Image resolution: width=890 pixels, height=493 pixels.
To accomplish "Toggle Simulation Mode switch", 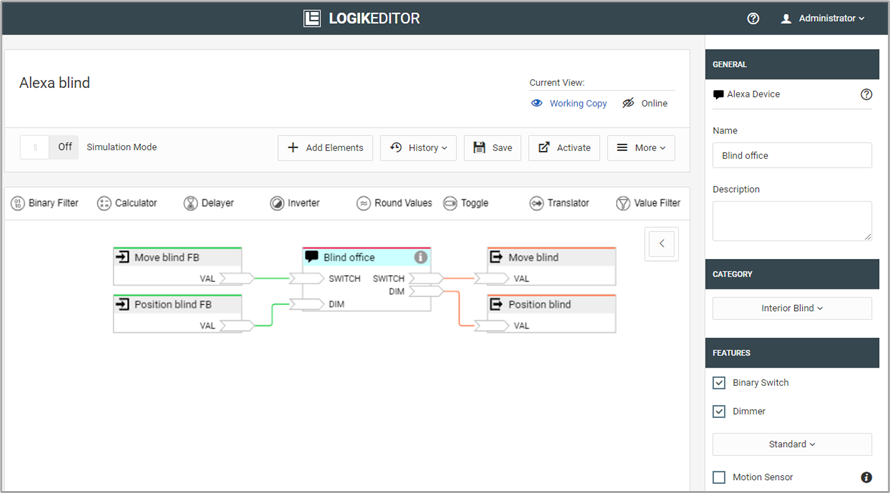I will coord(49,147).
